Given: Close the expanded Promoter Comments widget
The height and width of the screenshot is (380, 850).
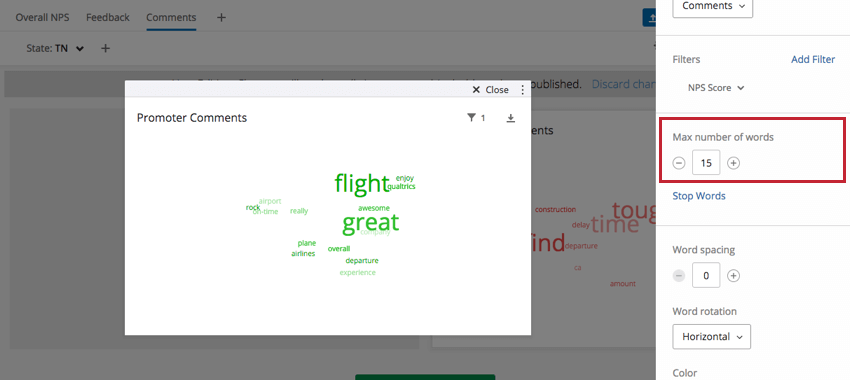Looking at the screenshot, I should pos(491,89).
